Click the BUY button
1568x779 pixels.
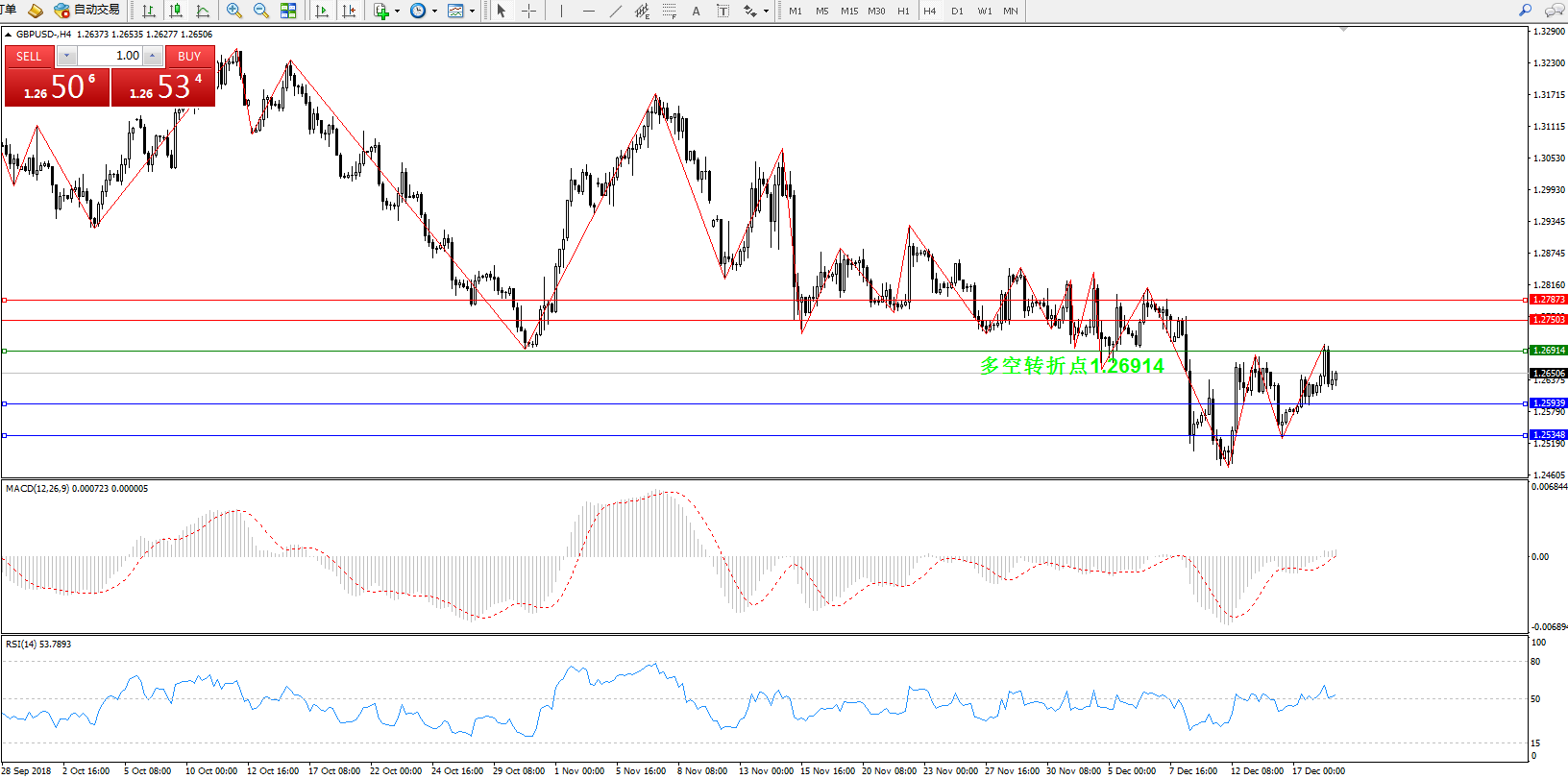(x=189, y=56)
